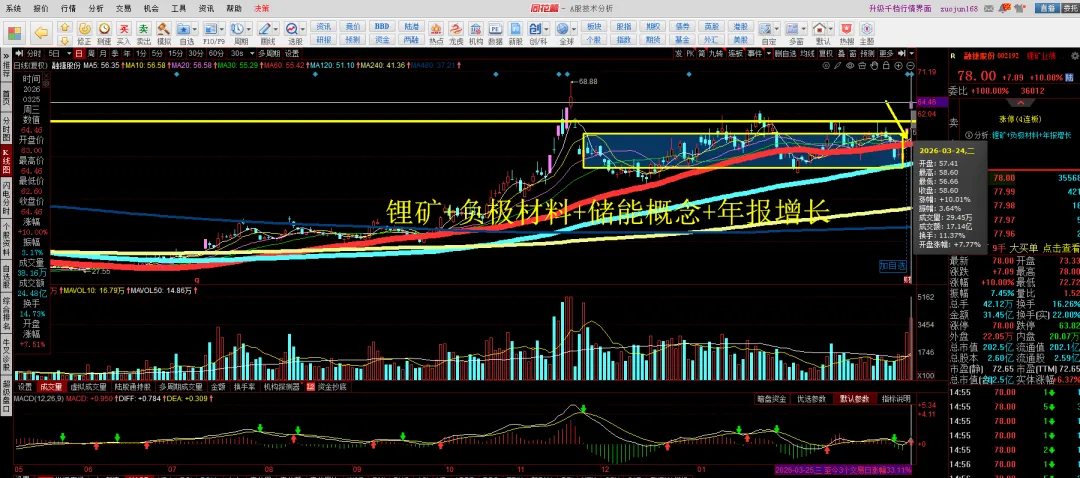Expand the 30s period dropdown arrow
This screenshot has width=1080, height=478.
click(x=252, y=53)
